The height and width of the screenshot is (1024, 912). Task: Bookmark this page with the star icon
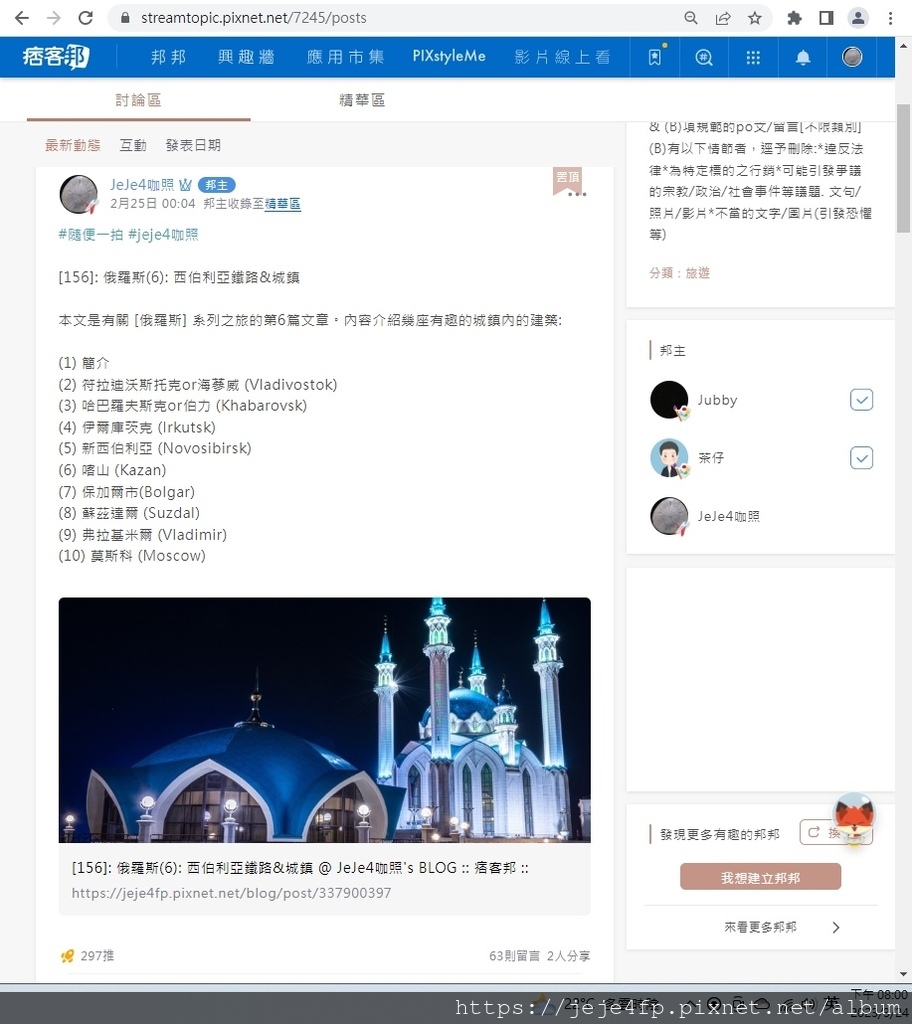[x=755, y=18]
